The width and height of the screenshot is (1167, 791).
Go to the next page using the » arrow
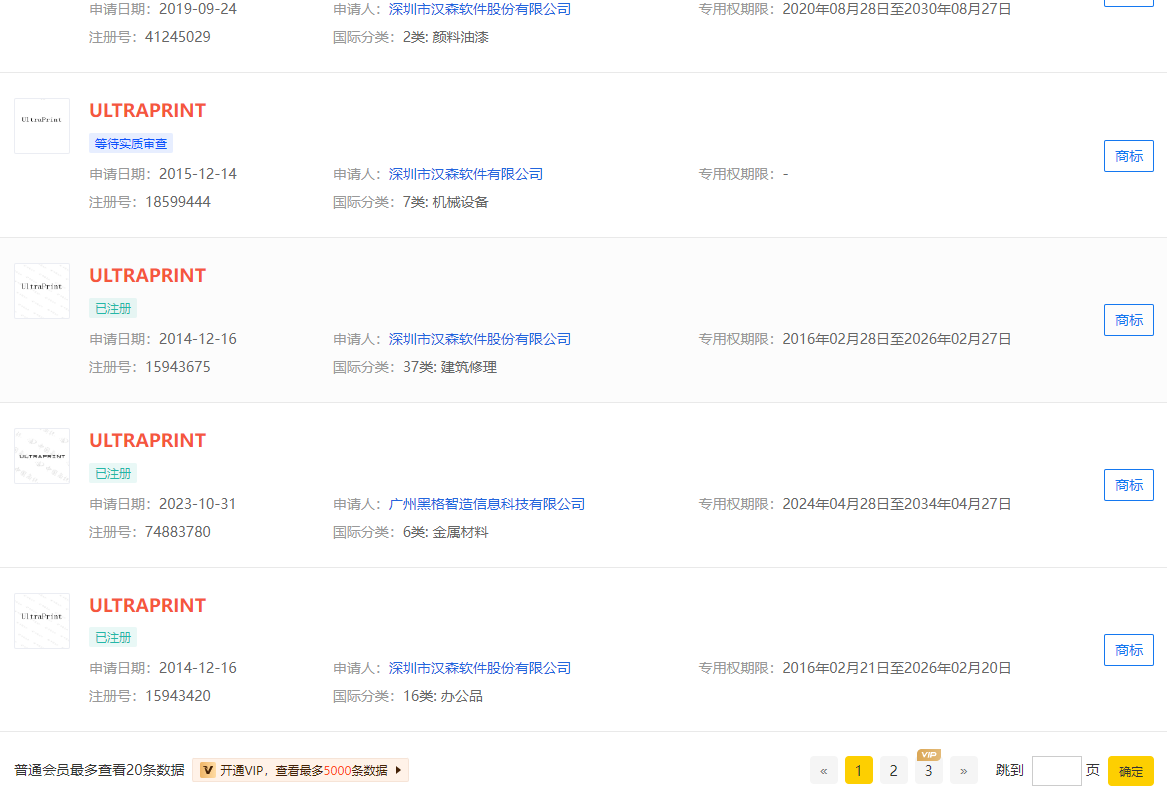point(963,770)
